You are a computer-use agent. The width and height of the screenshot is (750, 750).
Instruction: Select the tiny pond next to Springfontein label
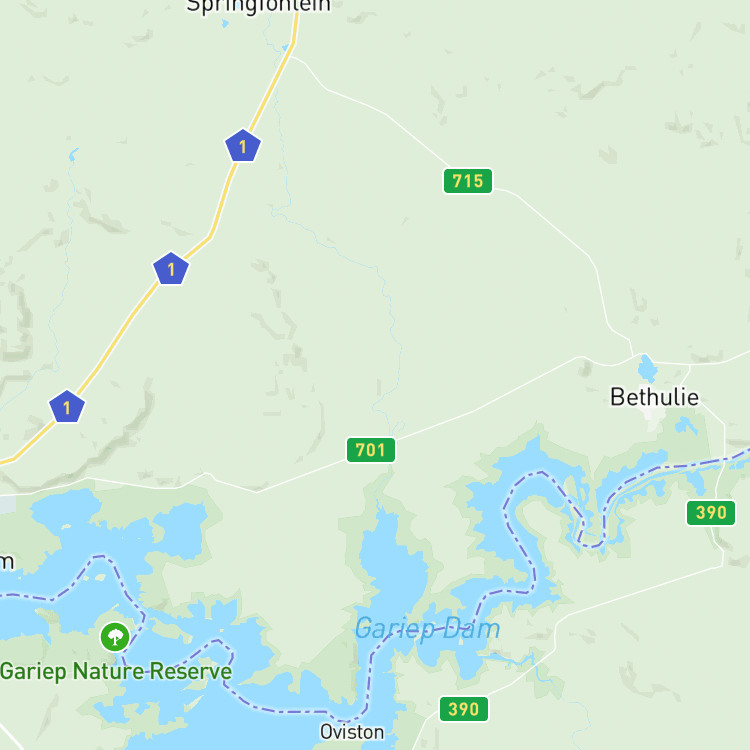tap(225, 23)
